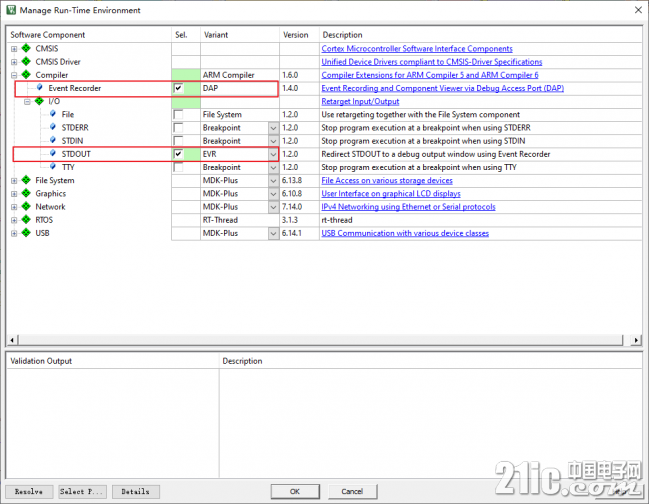
Task: Enable the TTY checkbox
Action: point(178,167)
